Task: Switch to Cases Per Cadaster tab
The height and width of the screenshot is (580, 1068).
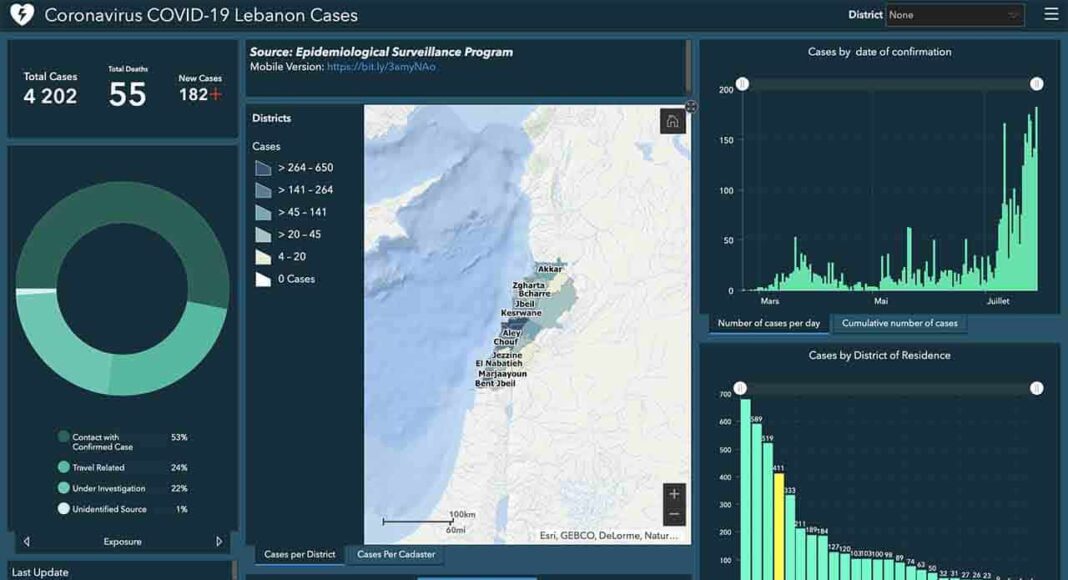Action: click(x=396, y=554)
